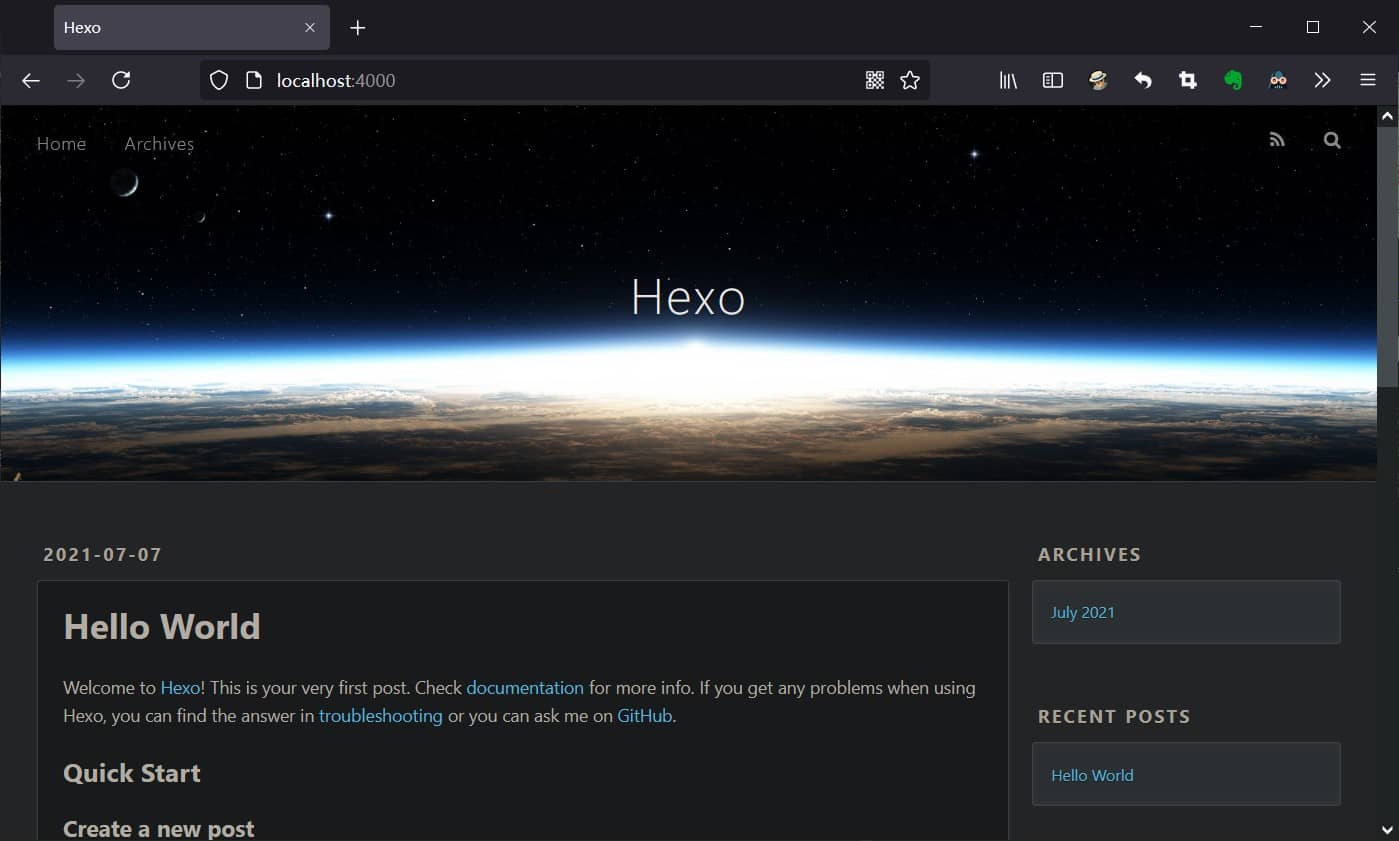Open a new tab with plus button
Viewport: 1399px width, 841px height.
coord(358,28)
